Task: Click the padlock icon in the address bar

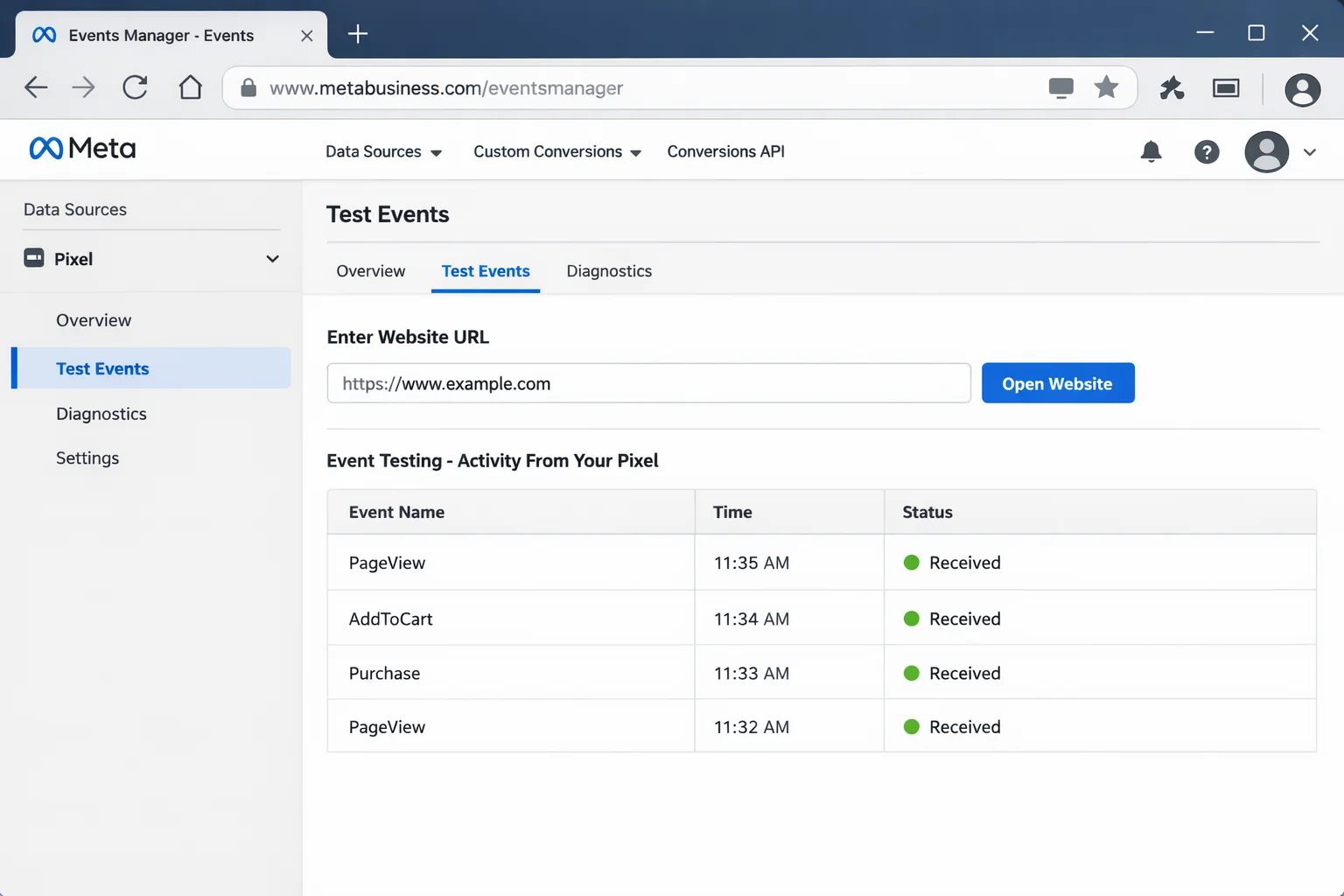Action: [x=248, y=87]
